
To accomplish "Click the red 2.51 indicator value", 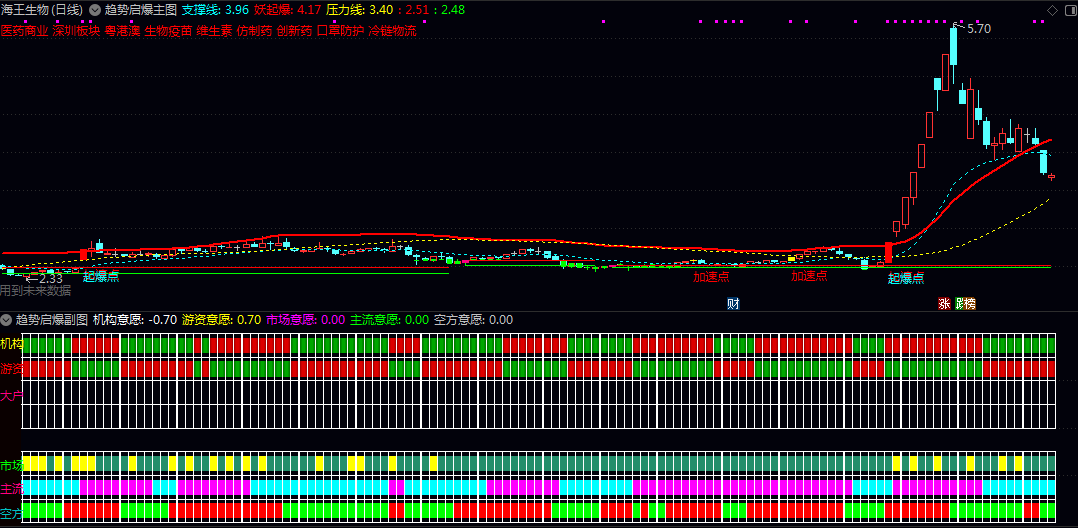I will [417, 10].
